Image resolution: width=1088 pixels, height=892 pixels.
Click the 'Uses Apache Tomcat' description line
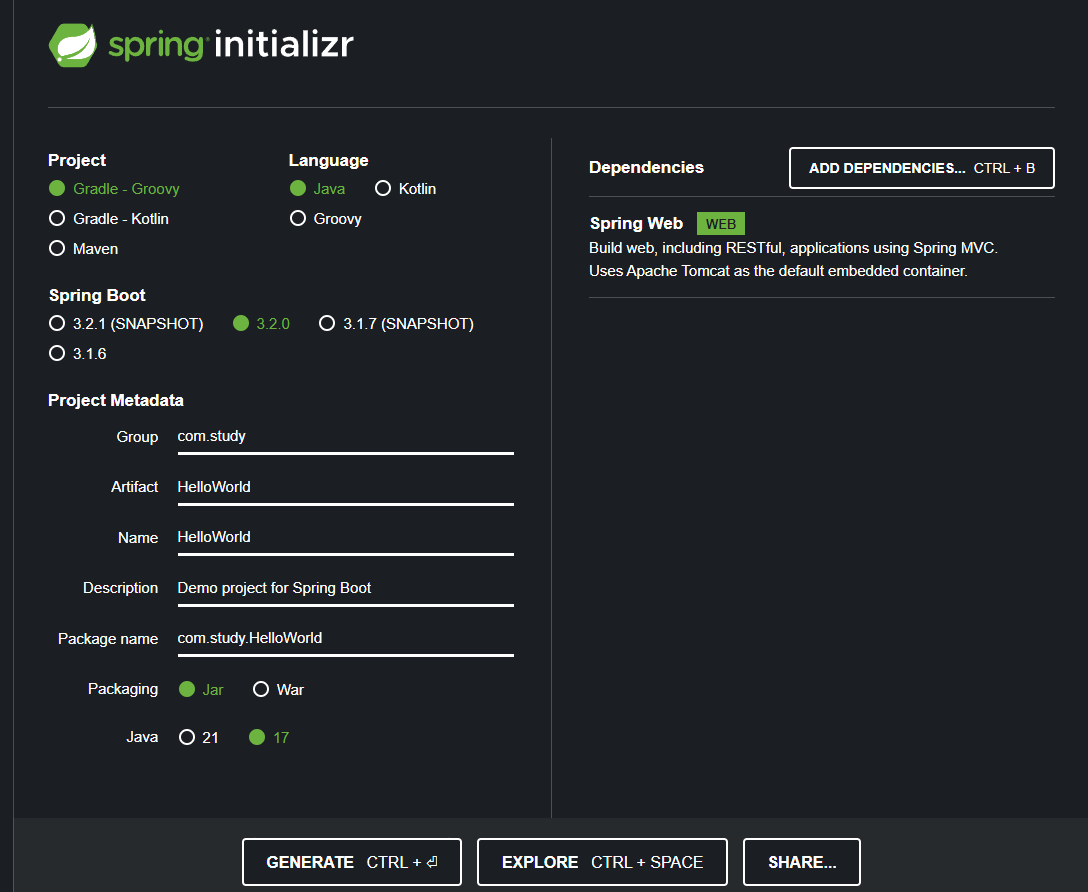click(778, 271)
